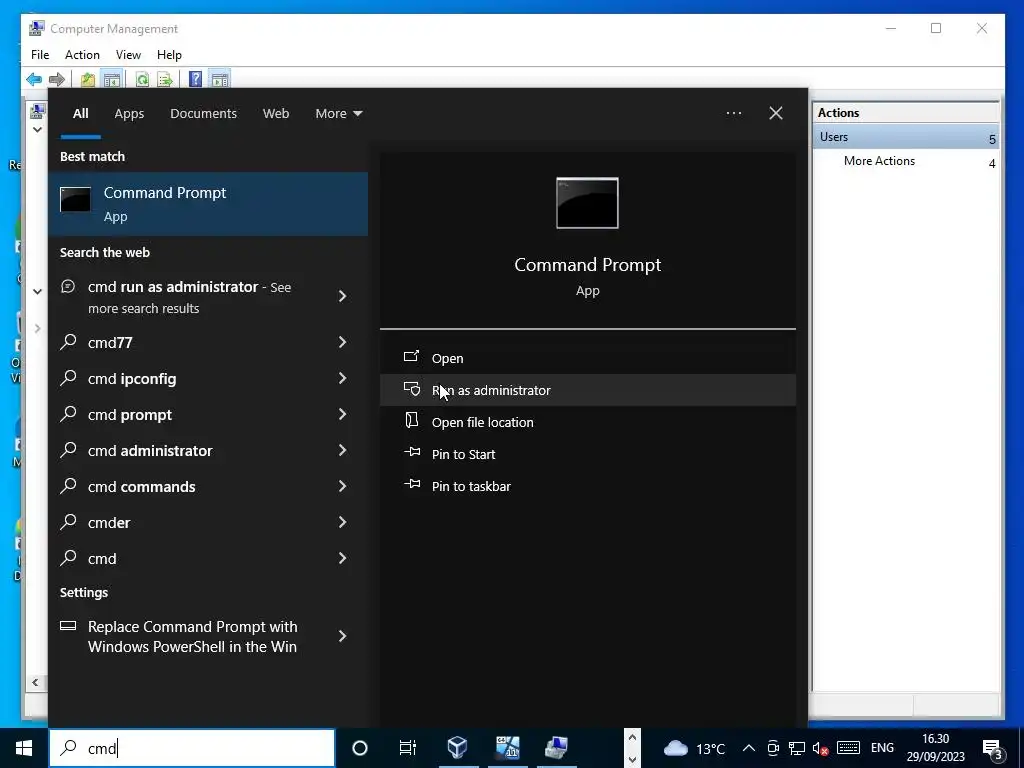
Task: Select Users in the Actions pane
Action: pos(906,137)
